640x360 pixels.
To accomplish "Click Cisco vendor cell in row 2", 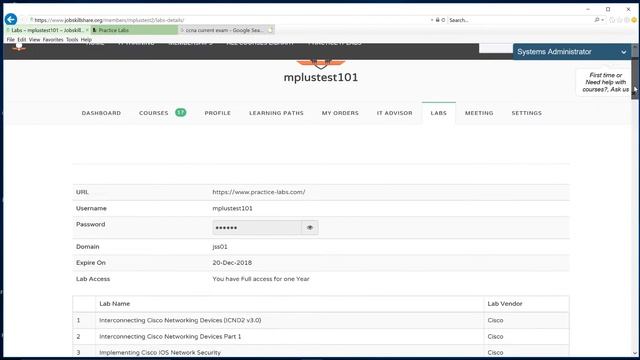I will (x=495, y=337).
